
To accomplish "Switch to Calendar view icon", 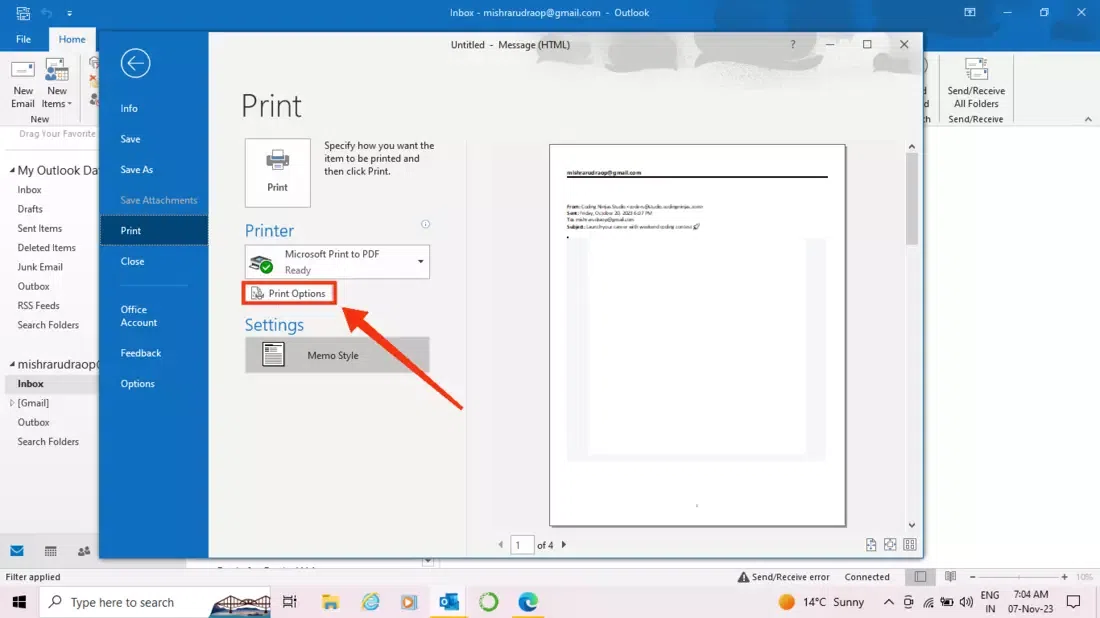I will (x=51, y=551).
